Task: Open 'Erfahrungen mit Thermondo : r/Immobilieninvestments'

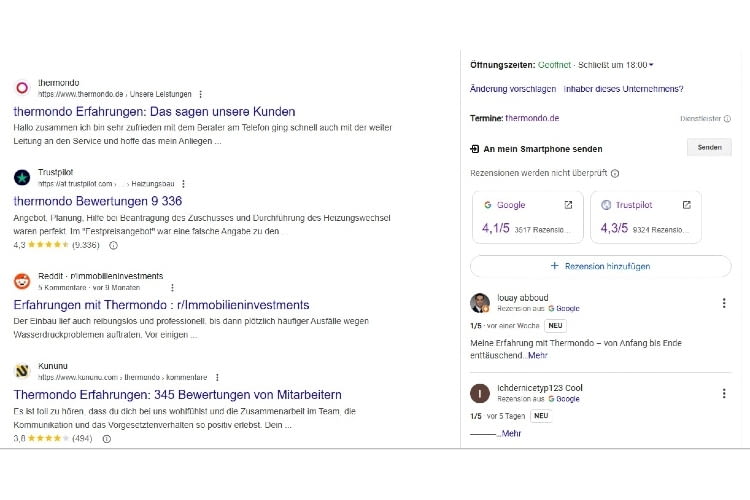Action: (161, 305)
